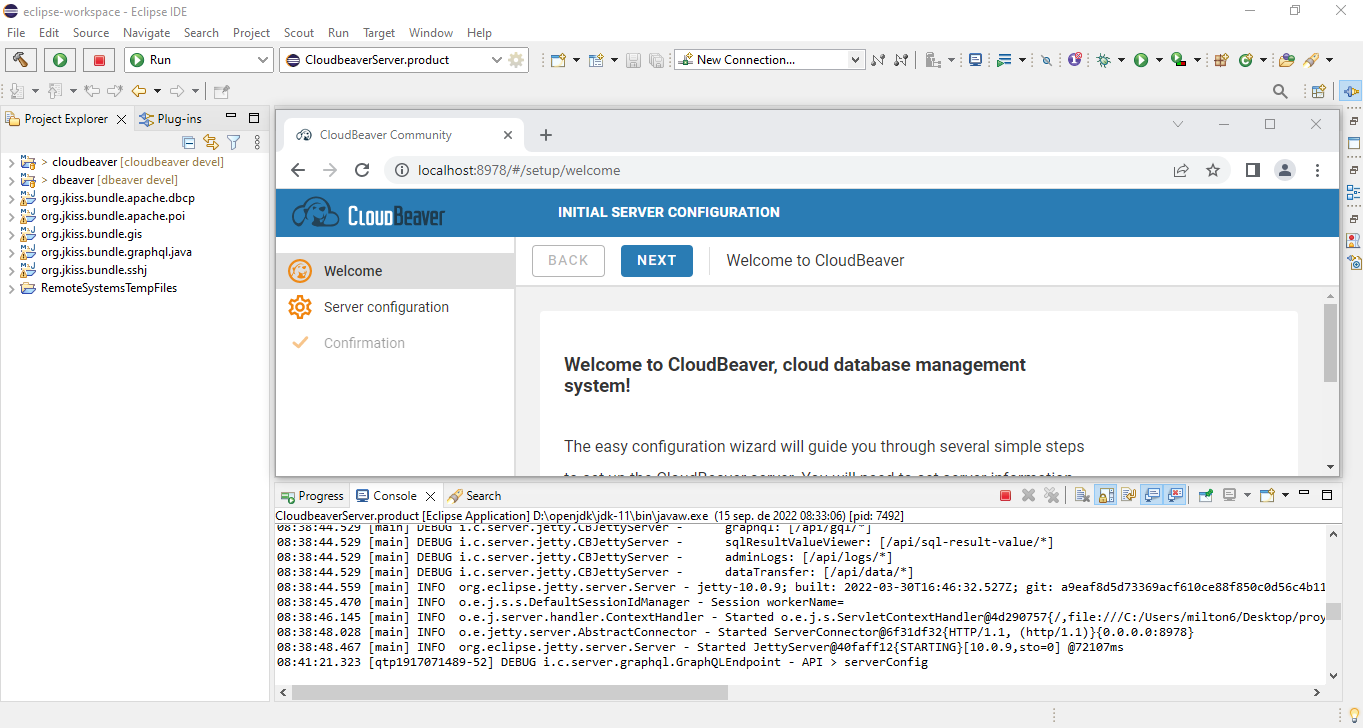Viewport: 1363px width, 728px height.
Task: Stop the process with red Terminate square
Action: 1005,494
